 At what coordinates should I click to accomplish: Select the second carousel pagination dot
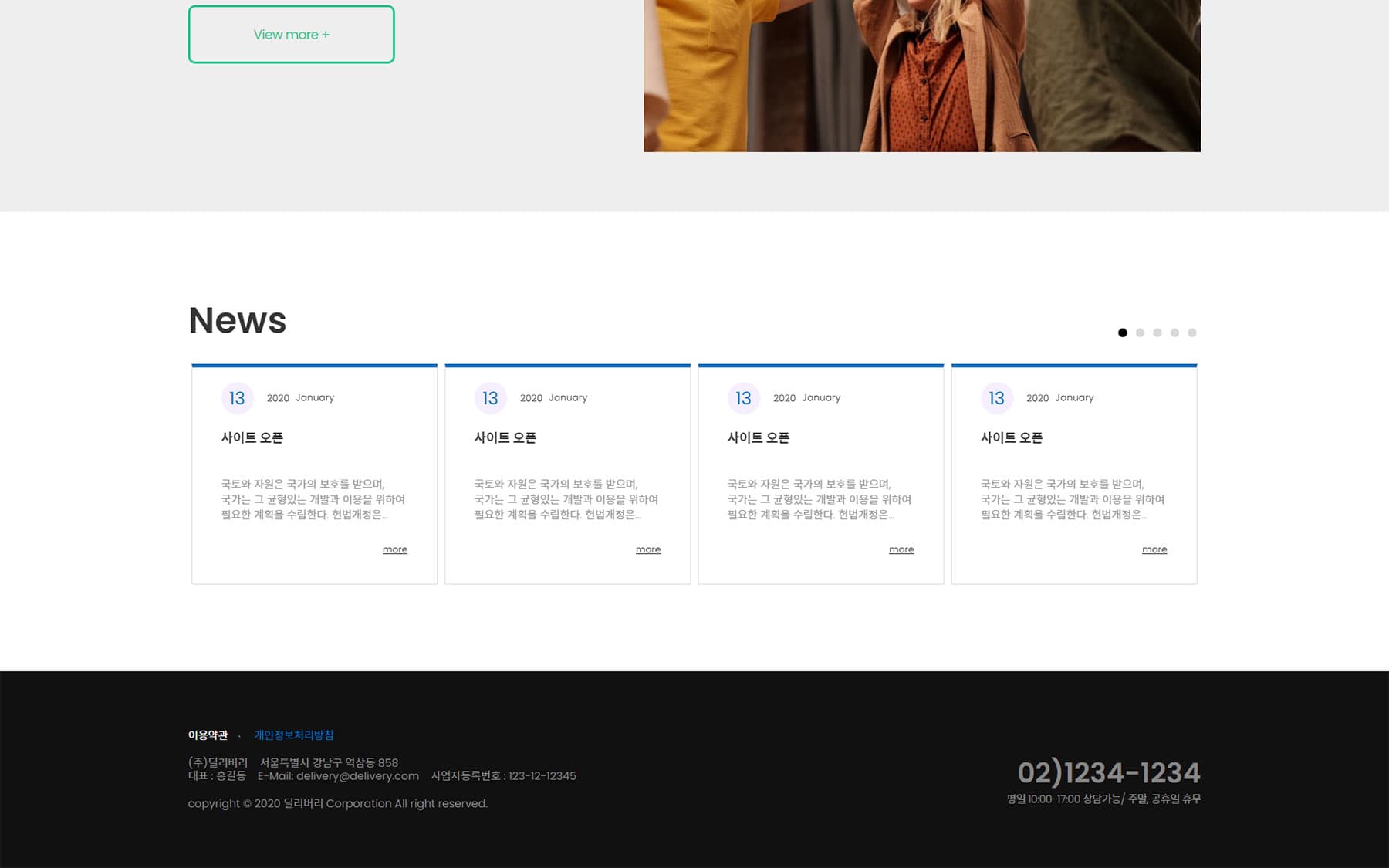tap(1140, 333)
